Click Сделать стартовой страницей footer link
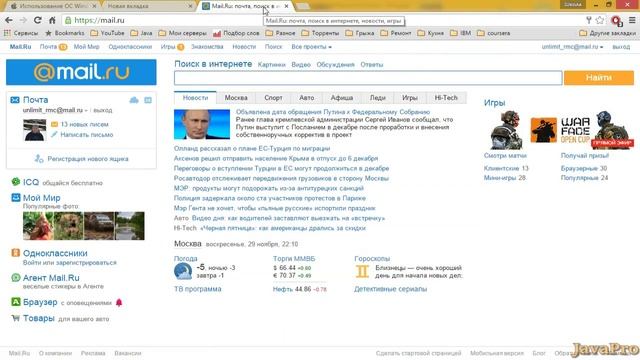640x360 pixels. click(418, 353)
